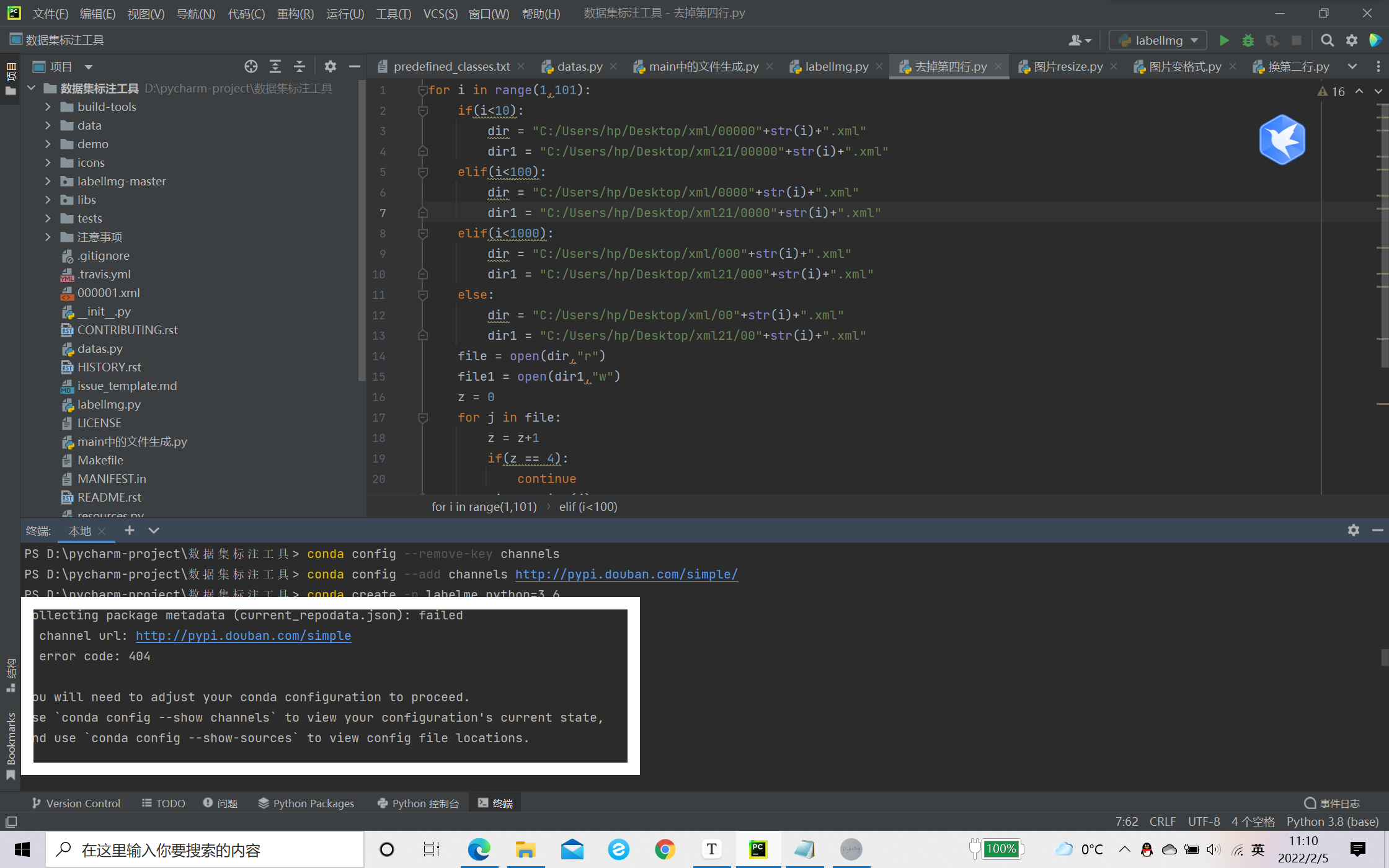Switch to the 图片resize.py tab

pos(1067,66)
